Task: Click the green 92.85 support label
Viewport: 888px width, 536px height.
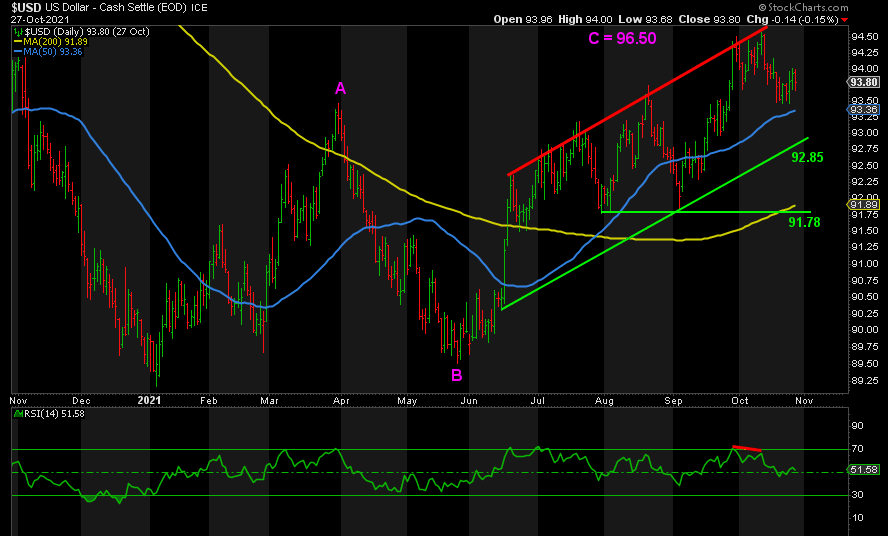Action: (807, 158)
